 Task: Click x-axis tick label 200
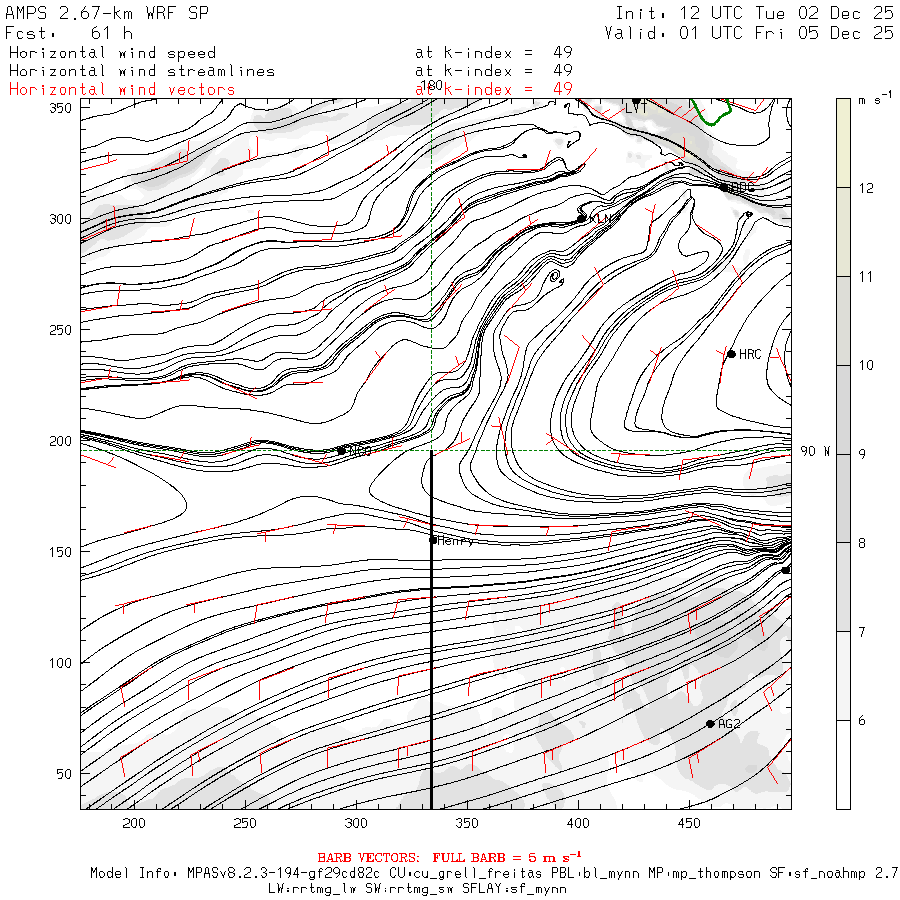tap(134, 823)
